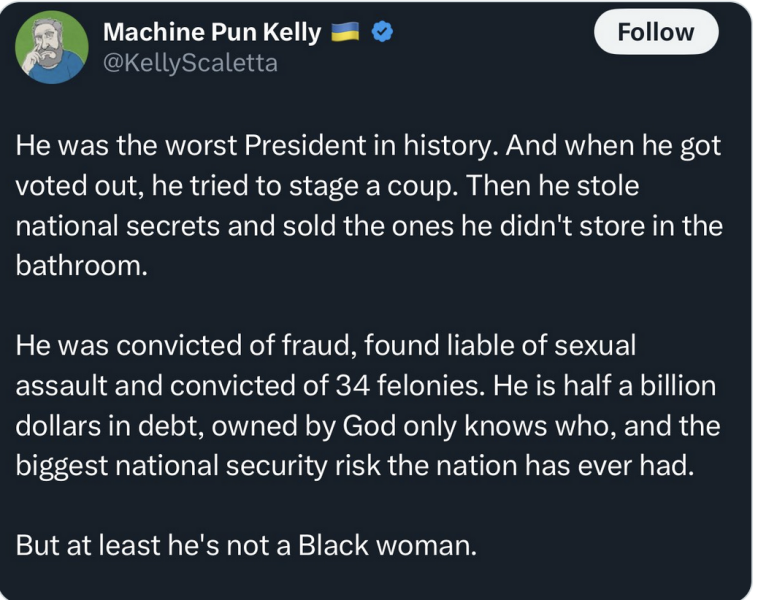Click the Machine Pun Kelly profile avatar
758x600 pixels.
(52, 46)
